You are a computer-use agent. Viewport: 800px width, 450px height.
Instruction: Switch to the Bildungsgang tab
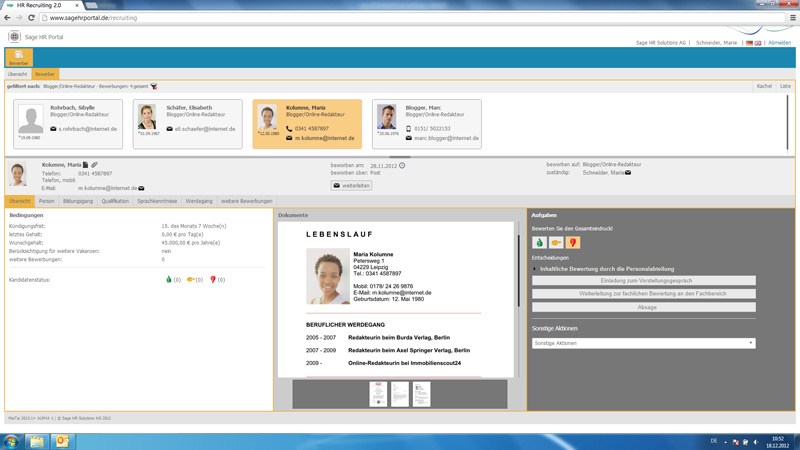click(x=77, y=201)
